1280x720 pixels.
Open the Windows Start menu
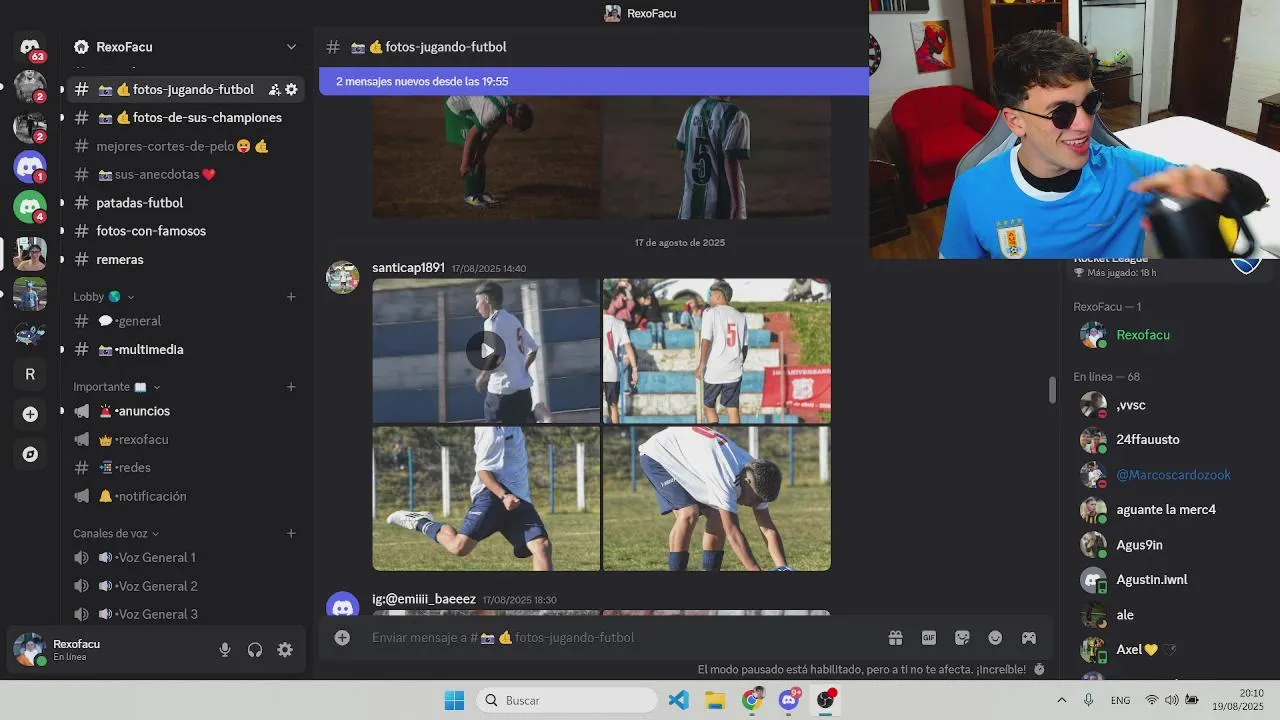tap(454, 700)
